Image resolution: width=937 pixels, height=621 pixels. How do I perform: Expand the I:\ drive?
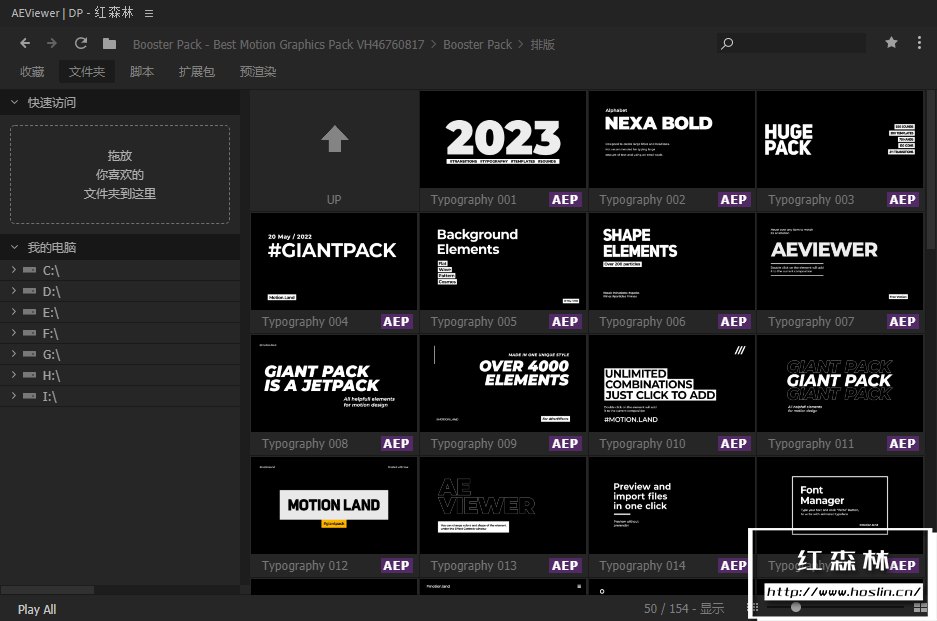14,396
